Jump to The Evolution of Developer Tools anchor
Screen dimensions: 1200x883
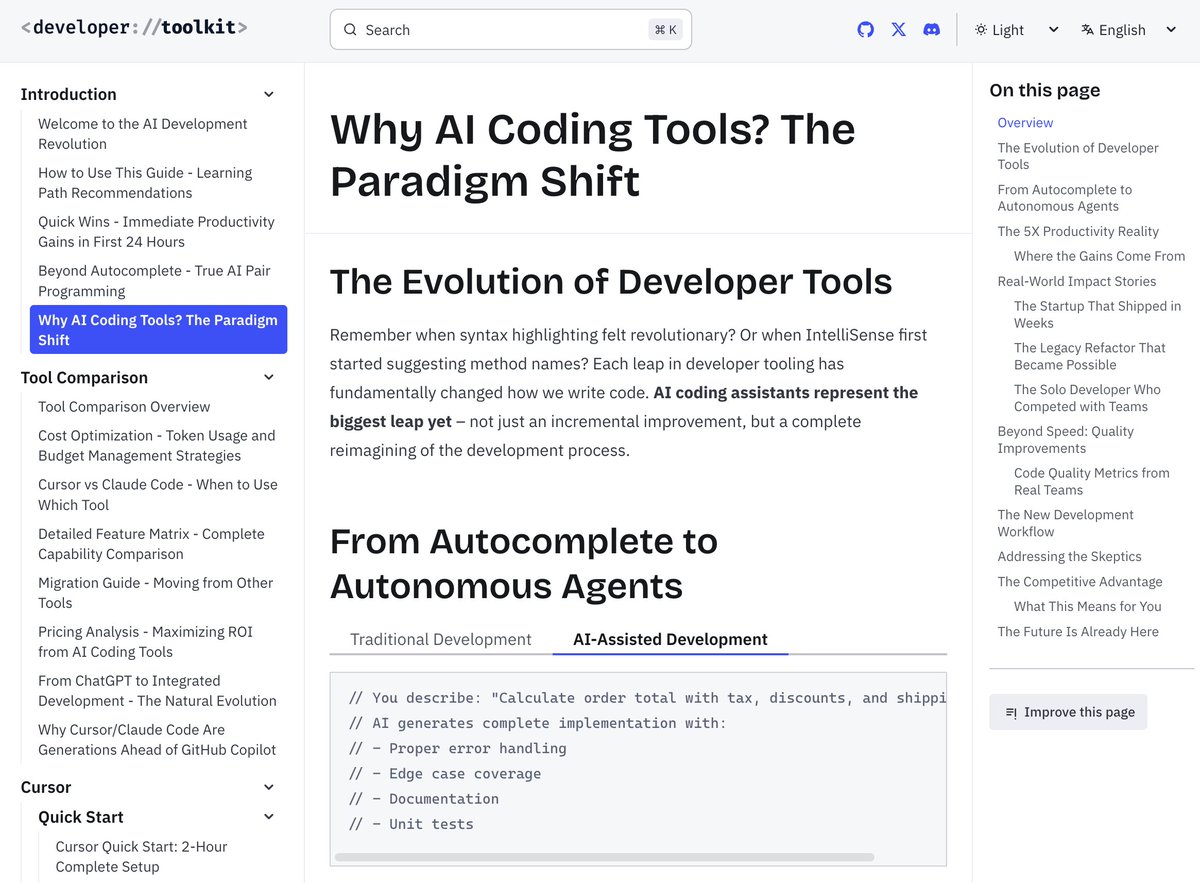coord(1078,156)
